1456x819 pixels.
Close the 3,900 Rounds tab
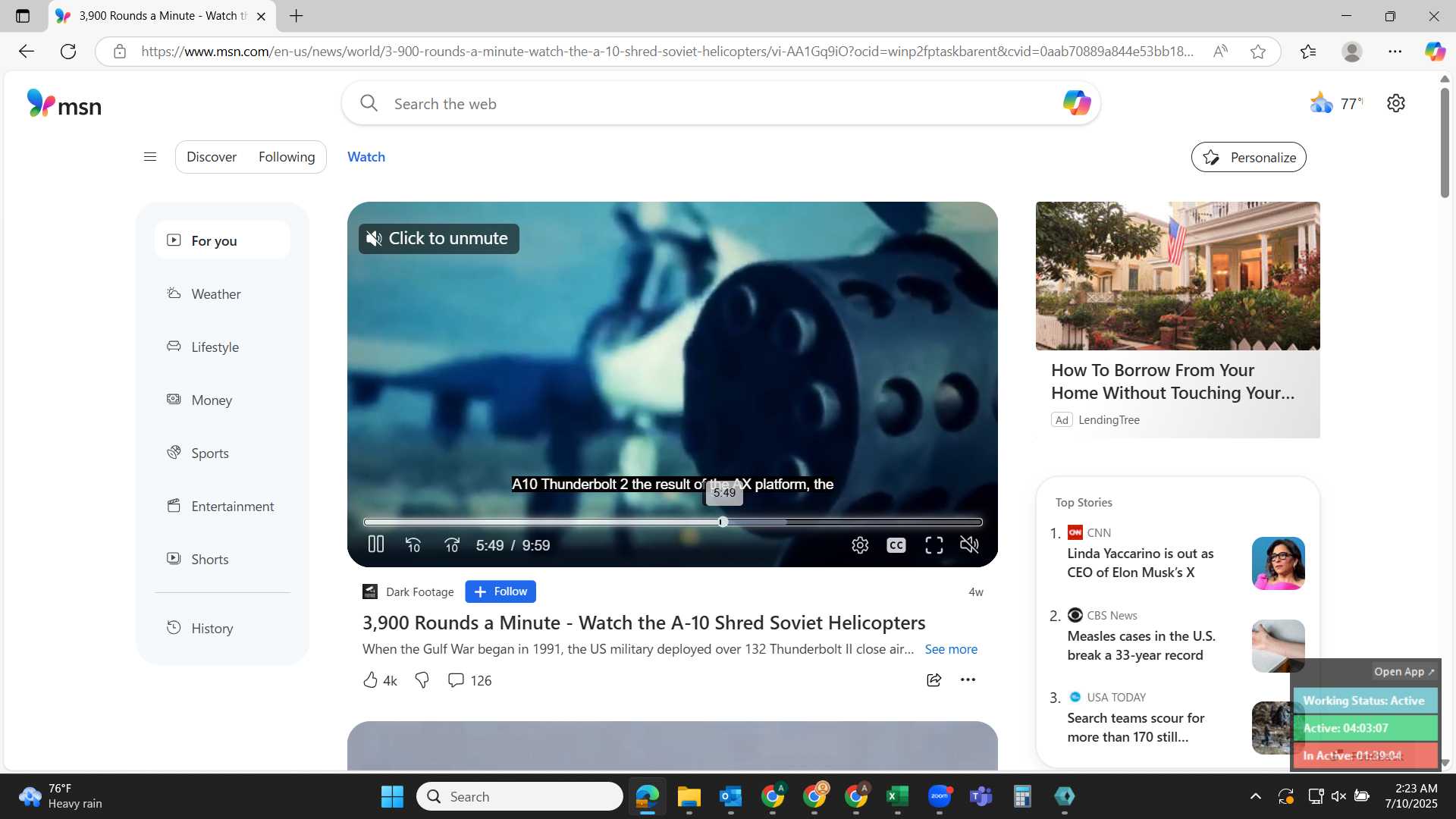point(261,16)
